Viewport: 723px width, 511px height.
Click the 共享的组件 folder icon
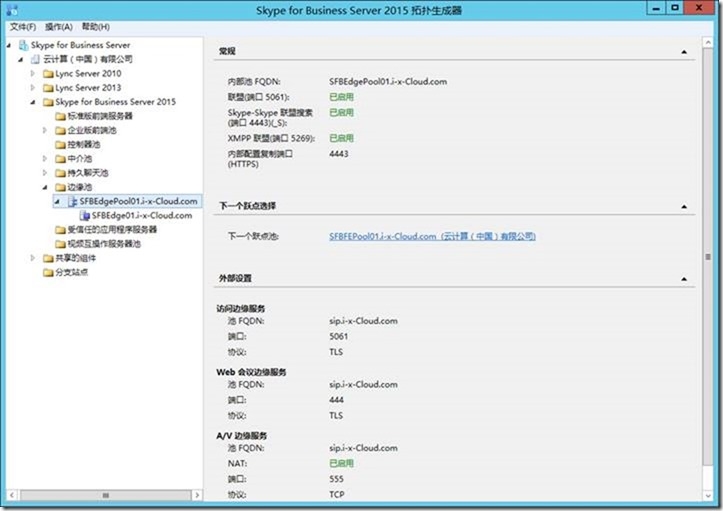tap(48, 258)
